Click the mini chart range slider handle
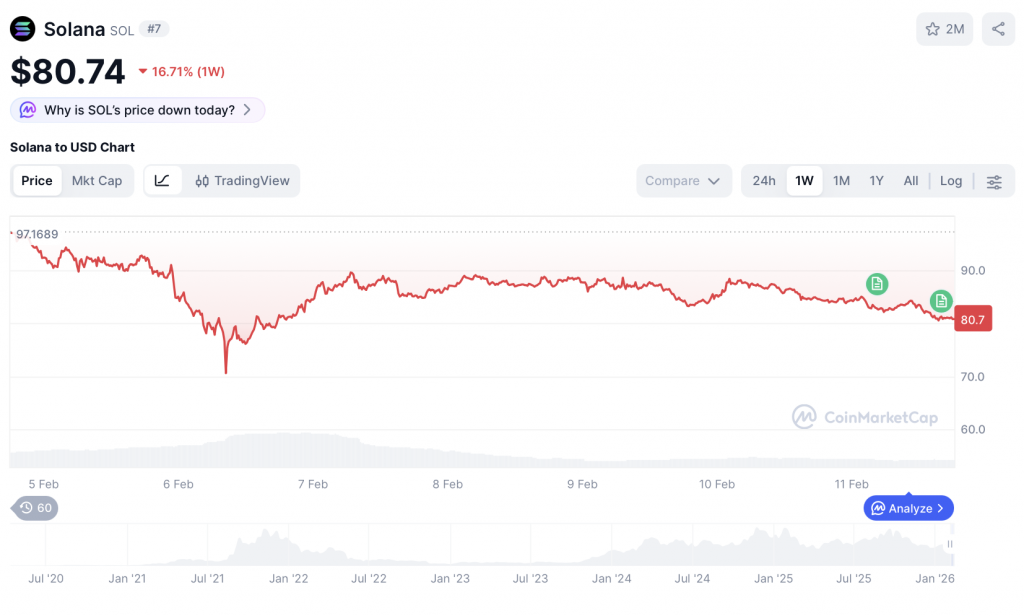1024x616 pixels. (950, 544)
